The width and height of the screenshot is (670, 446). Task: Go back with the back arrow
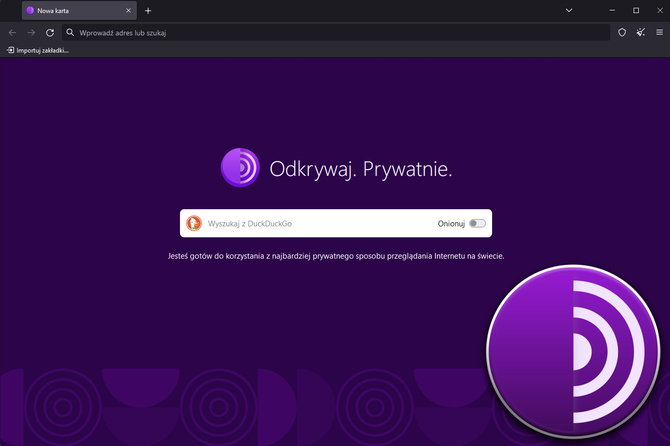click(x=12, y=32)
